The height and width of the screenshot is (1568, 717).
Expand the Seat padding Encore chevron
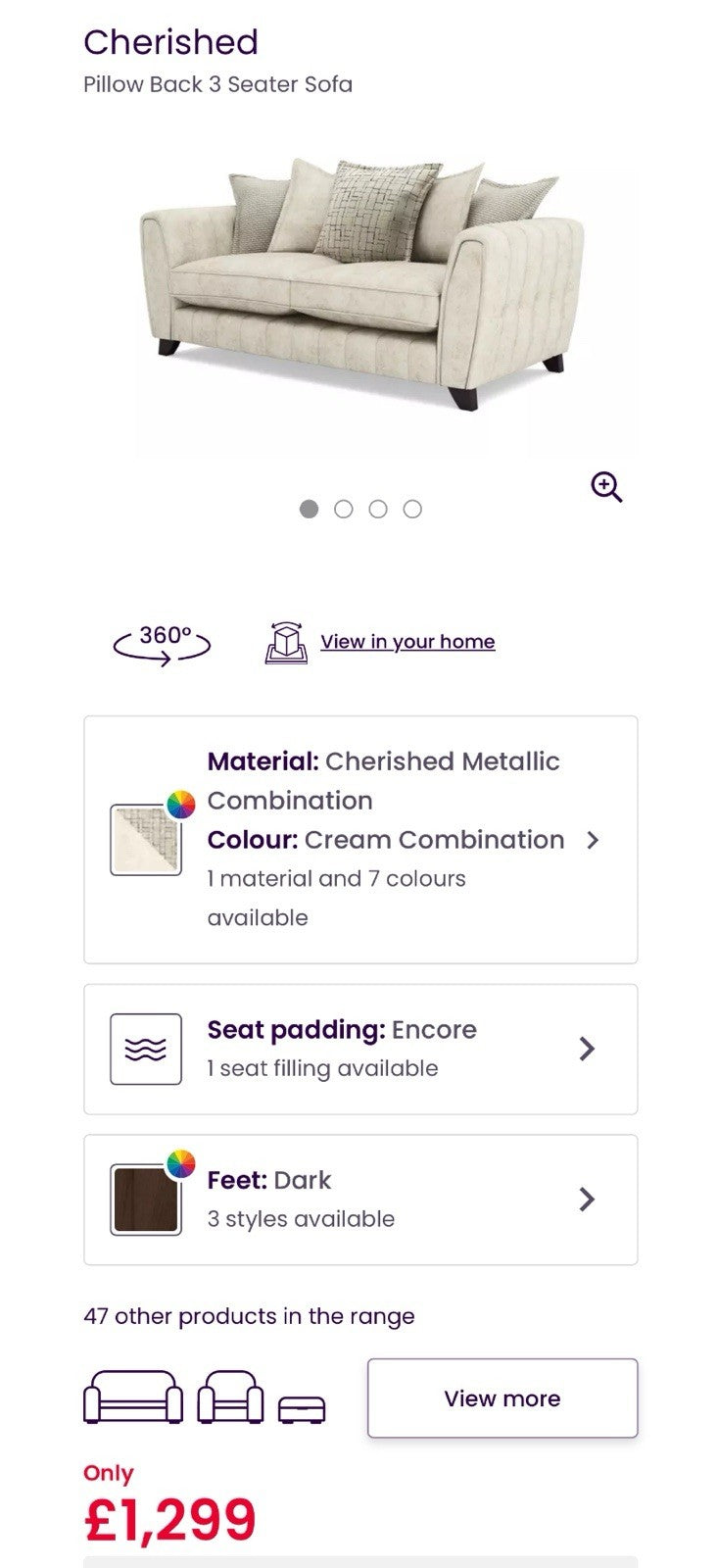[x=587, y=1049]
